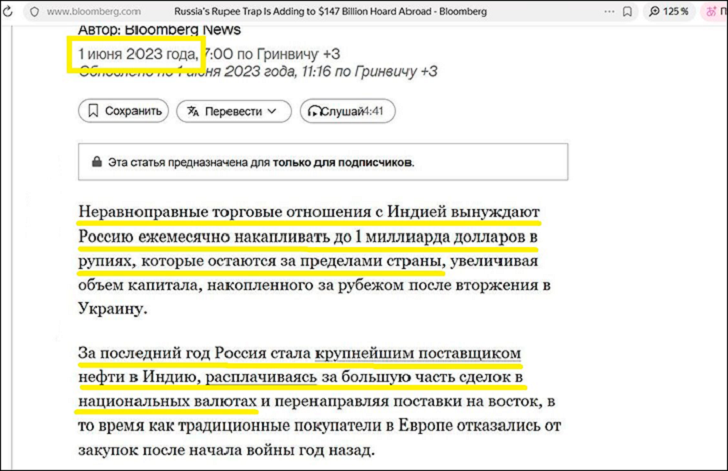Play article audio with Слушай button

coord(347,111)
